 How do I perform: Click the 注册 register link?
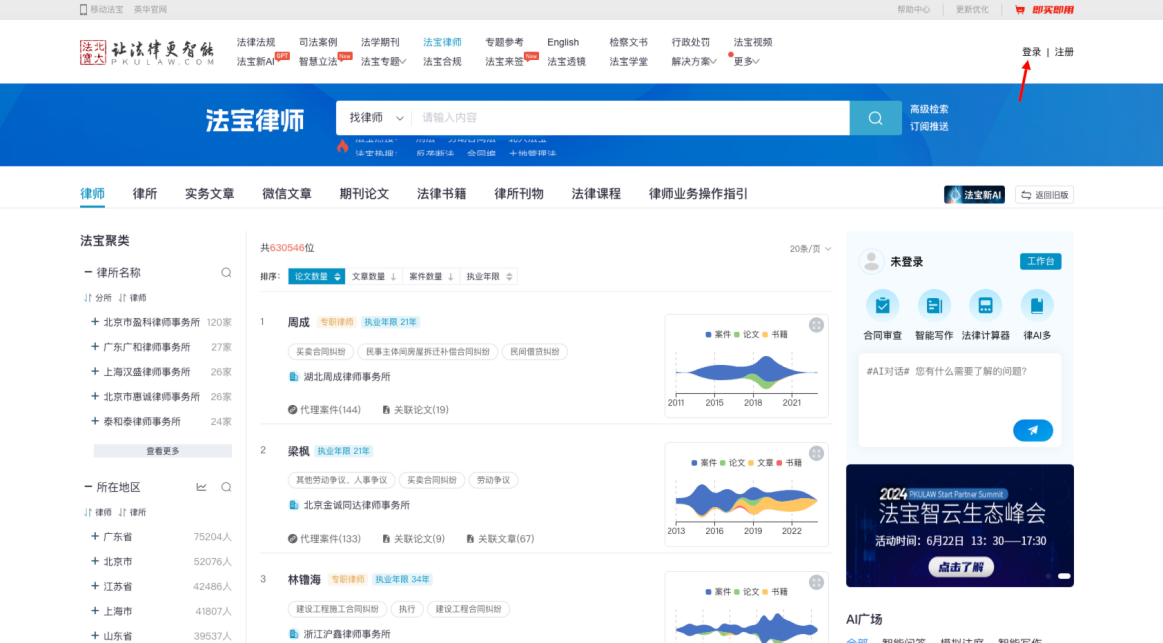[1064, 52]
